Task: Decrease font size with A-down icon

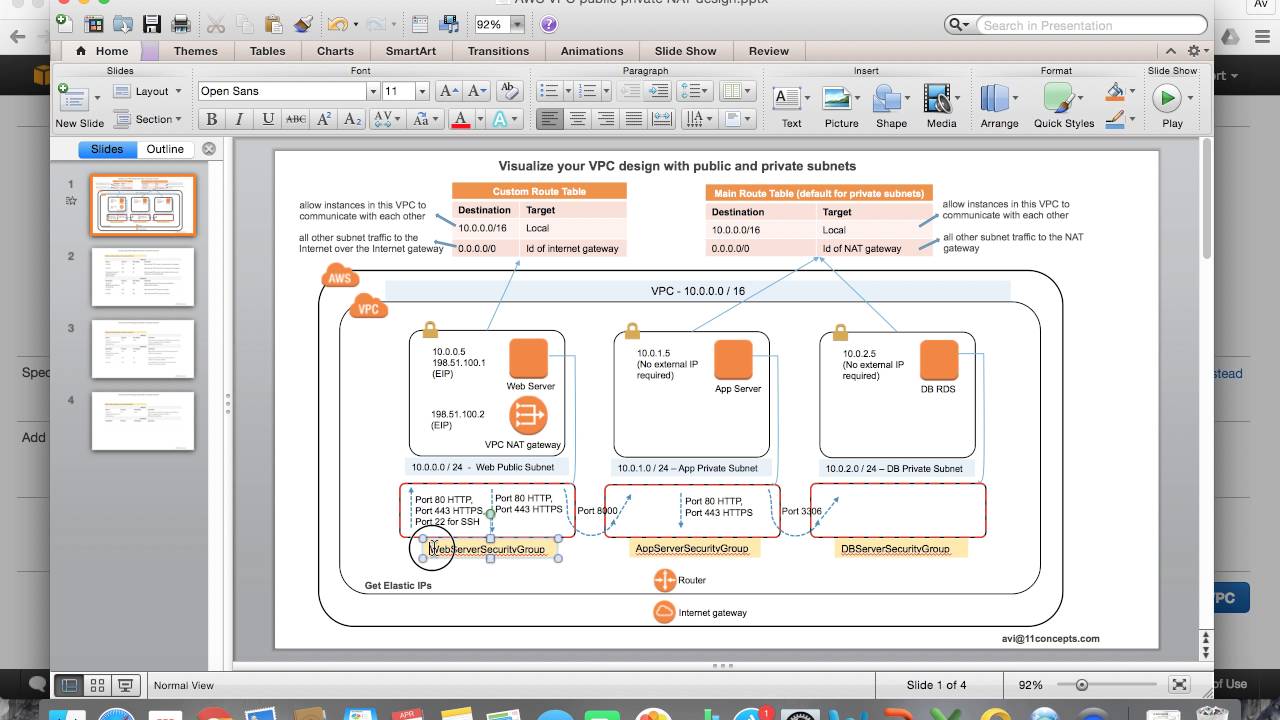Action: point(476,91)
